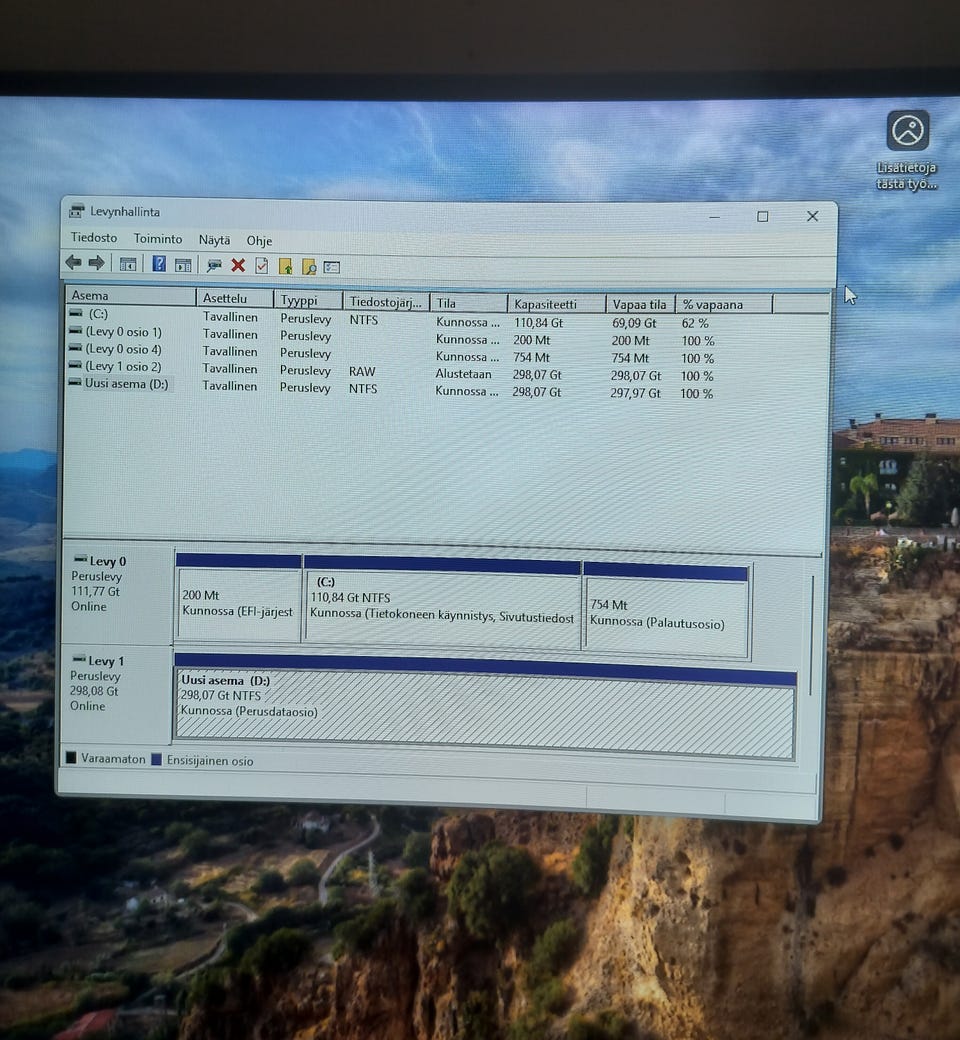
Task: Click the Back arrow in the toolbar
Action: [x=73, y=263]
